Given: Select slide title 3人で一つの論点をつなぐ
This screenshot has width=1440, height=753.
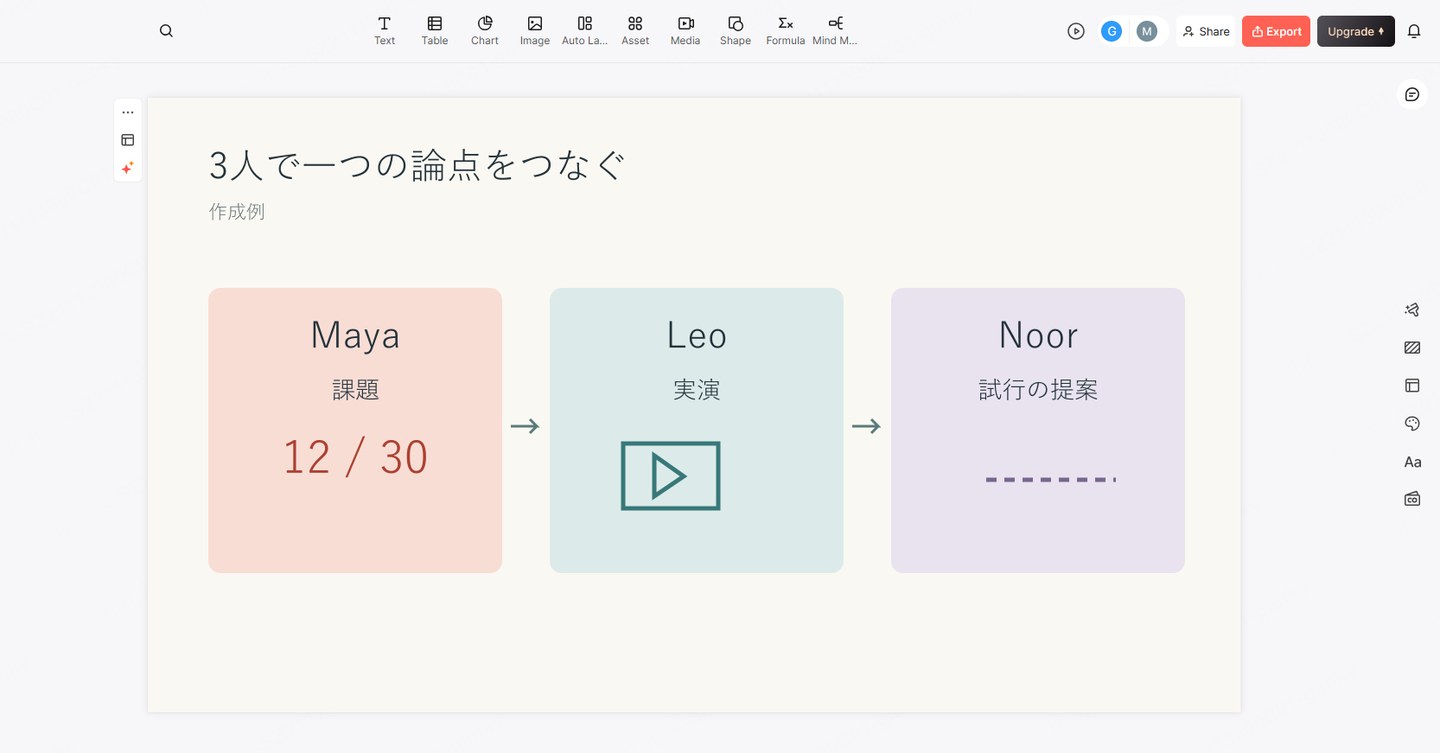Looking at the screenshot, I should (418, 165).
